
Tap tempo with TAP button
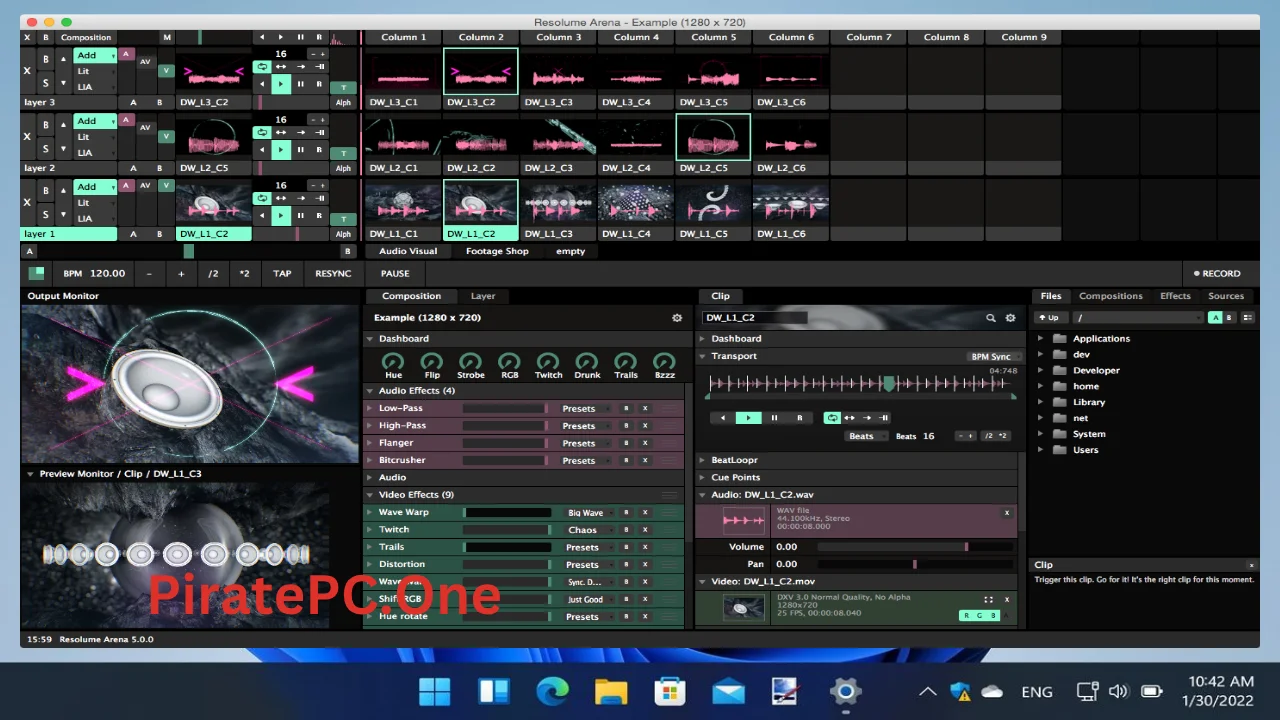(x=283, y=273)
